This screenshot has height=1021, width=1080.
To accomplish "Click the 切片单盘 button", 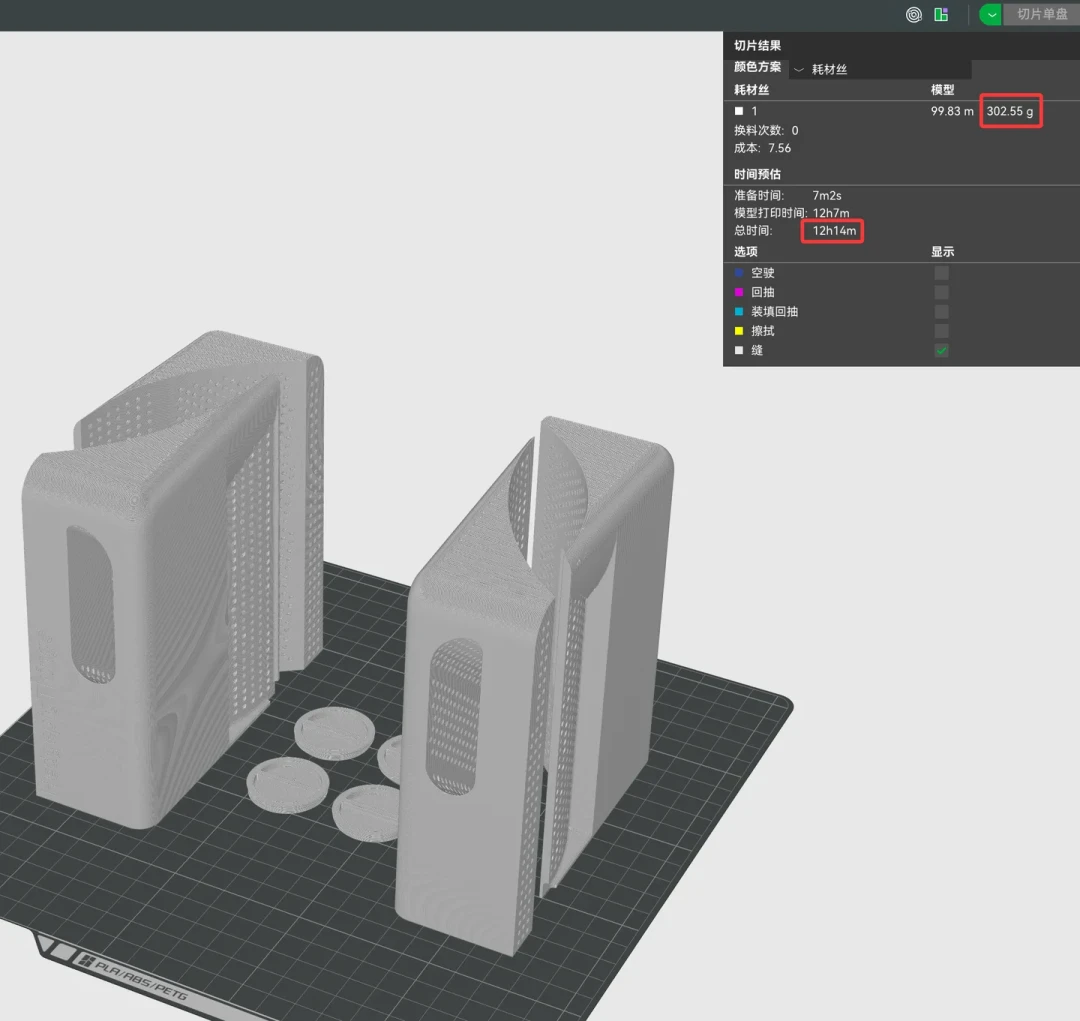I will 1041,14.
